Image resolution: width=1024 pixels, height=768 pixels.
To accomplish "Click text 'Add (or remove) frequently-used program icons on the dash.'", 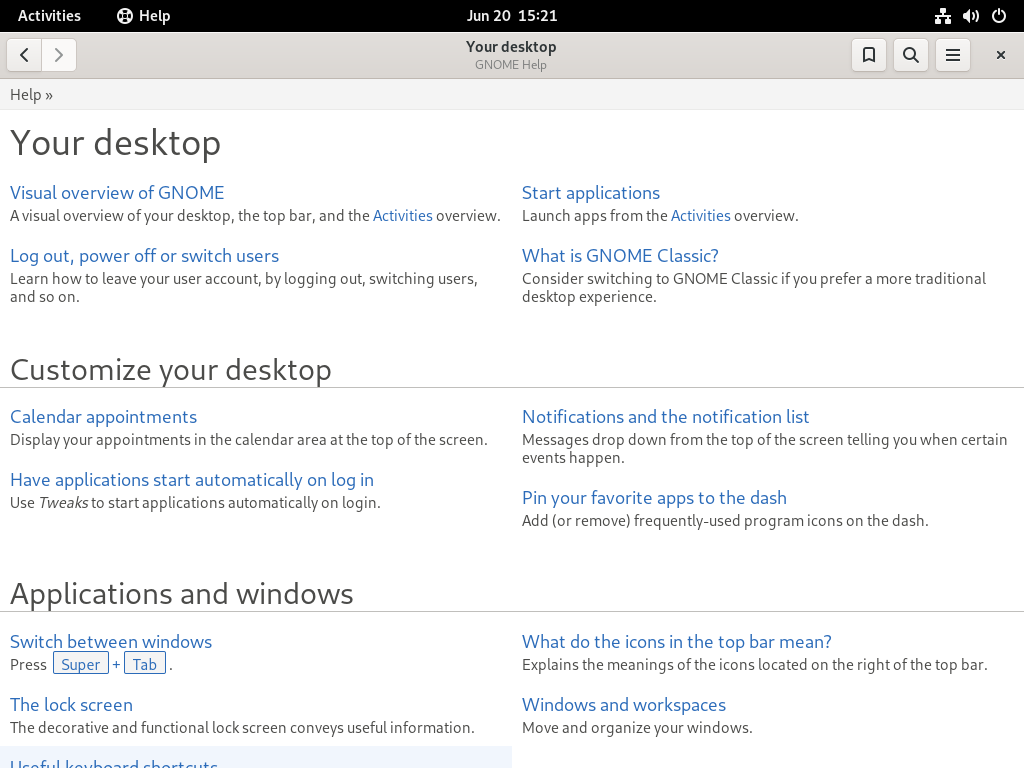I will pyautogui.click(x=725, y=520).
